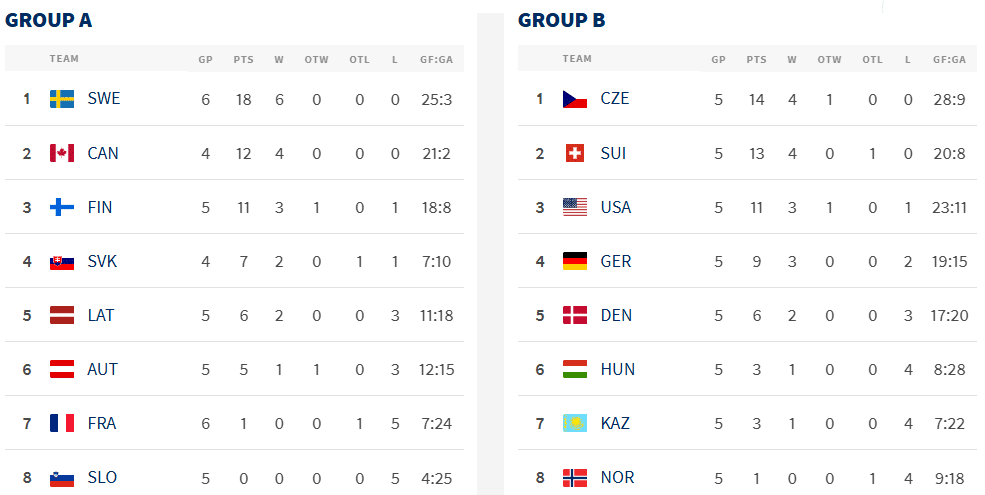Open the GER team link
The image size is (985, 495).
coord(616,261)
